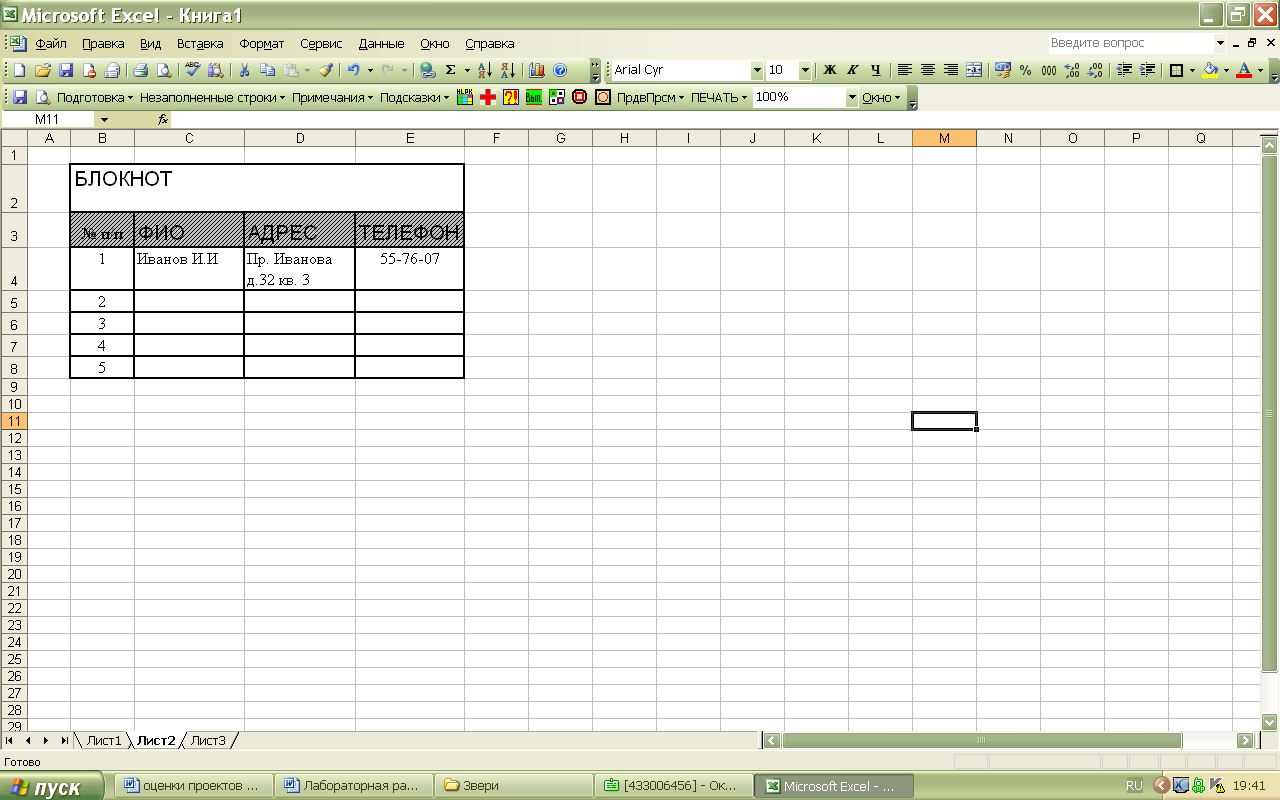Image resolution: width=1280 pixels, height=800 pixels.
Task: Click the green Вып. custom toolbar icon
Action: [534, 97]
